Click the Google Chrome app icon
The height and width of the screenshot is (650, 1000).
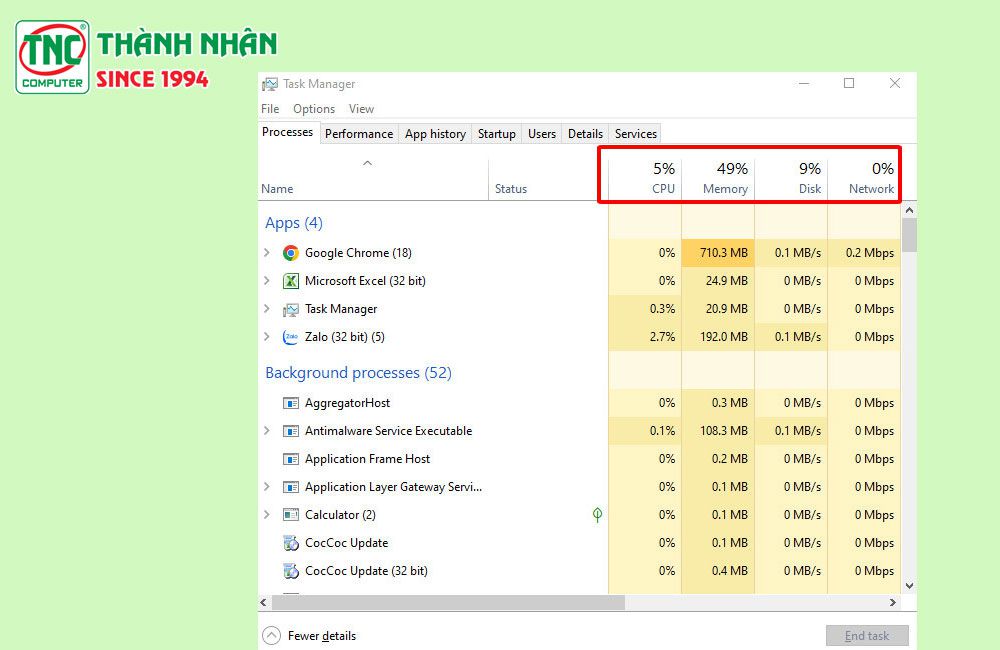(291, 253)
